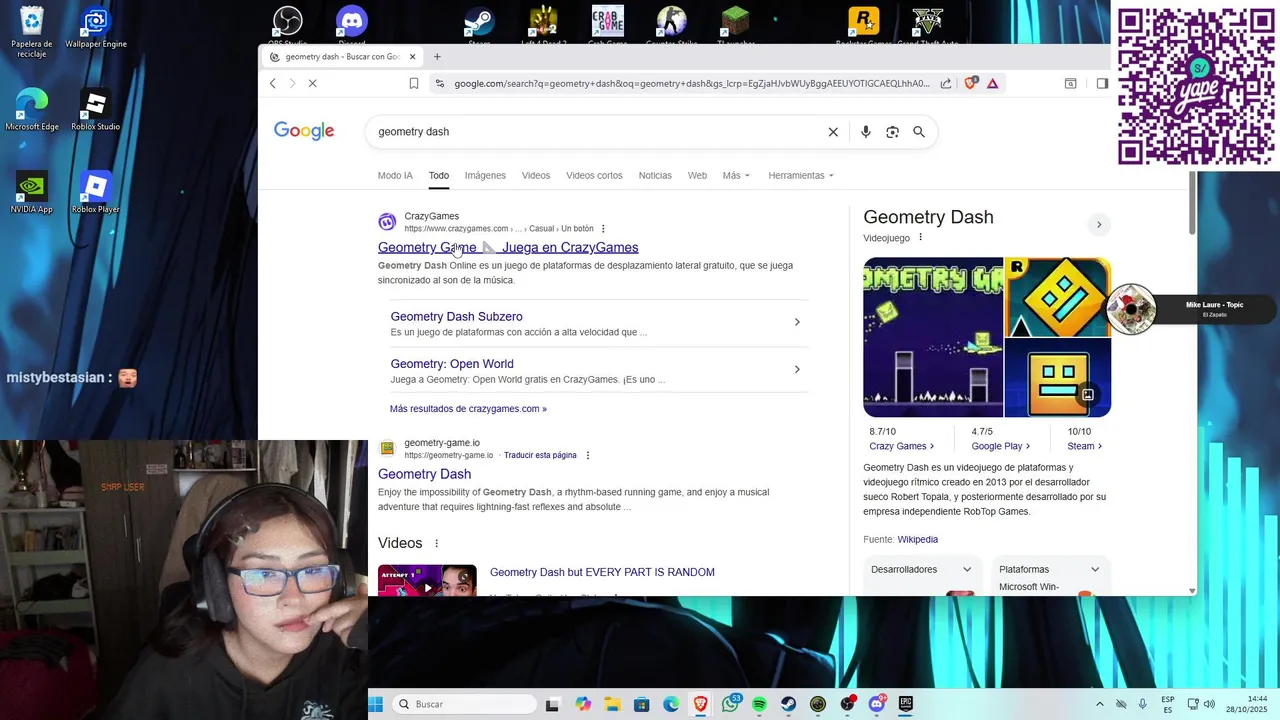
Task: Go back in the Brave browser
Action: coord(273,84)
